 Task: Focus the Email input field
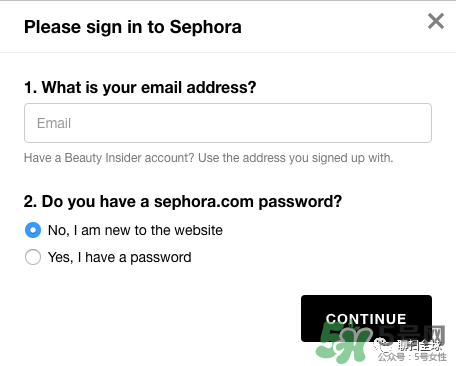(x=228, y=123)
